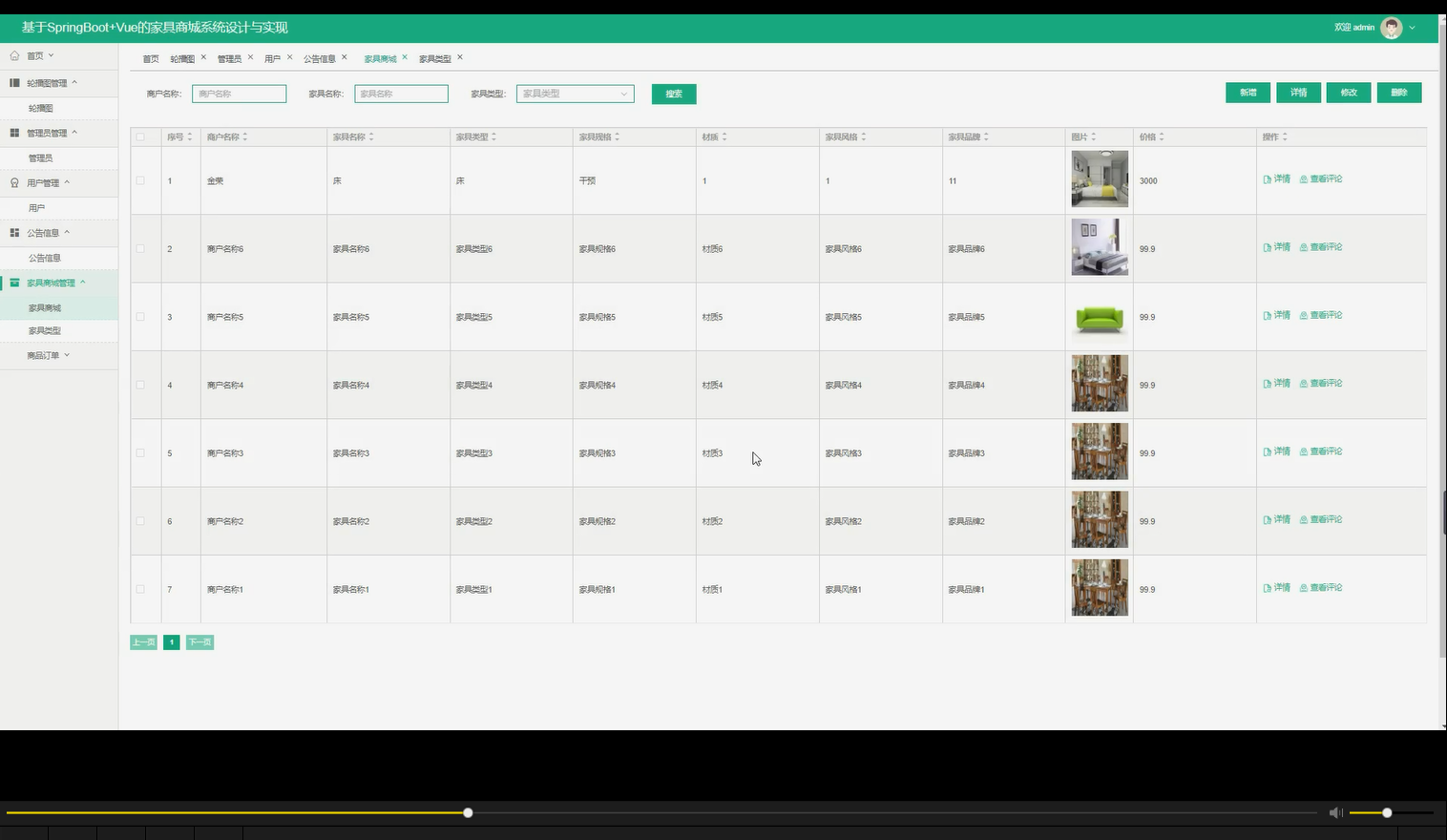The width and height of the screenshot is (1447, 840).
Task: Expand the 商品订单 sidebar menu
Action: point(67,355)
